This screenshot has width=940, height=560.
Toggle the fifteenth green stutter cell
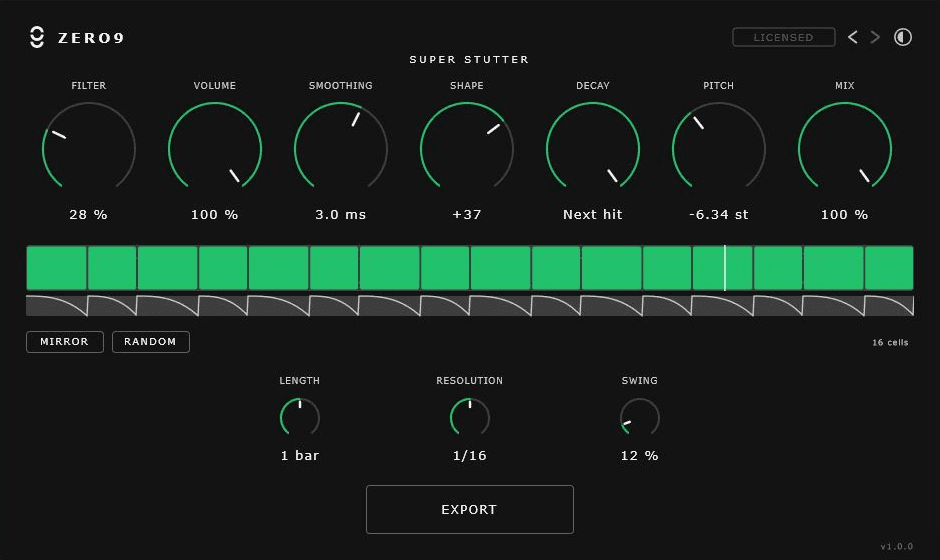[x=833, y=268]
